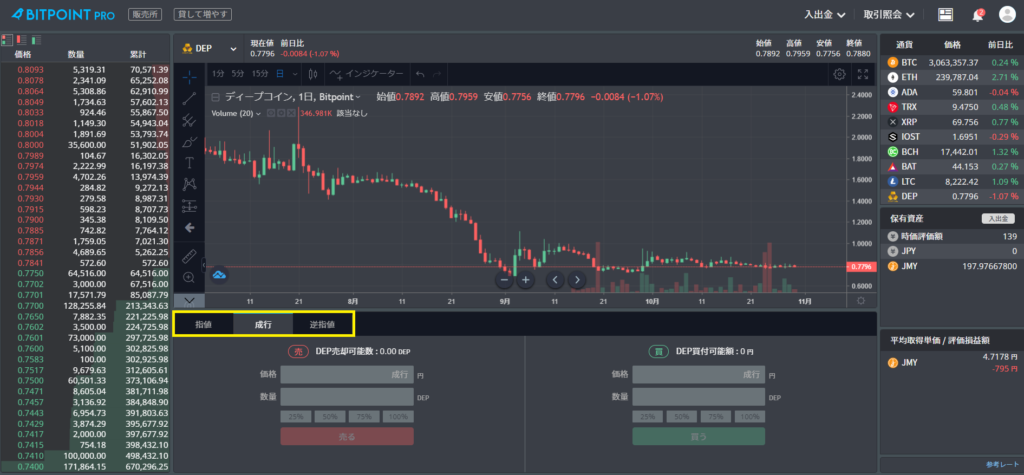Zoom in the chart with plus button
This screenshot has width=1024, height=475.
tap(526, 280)
